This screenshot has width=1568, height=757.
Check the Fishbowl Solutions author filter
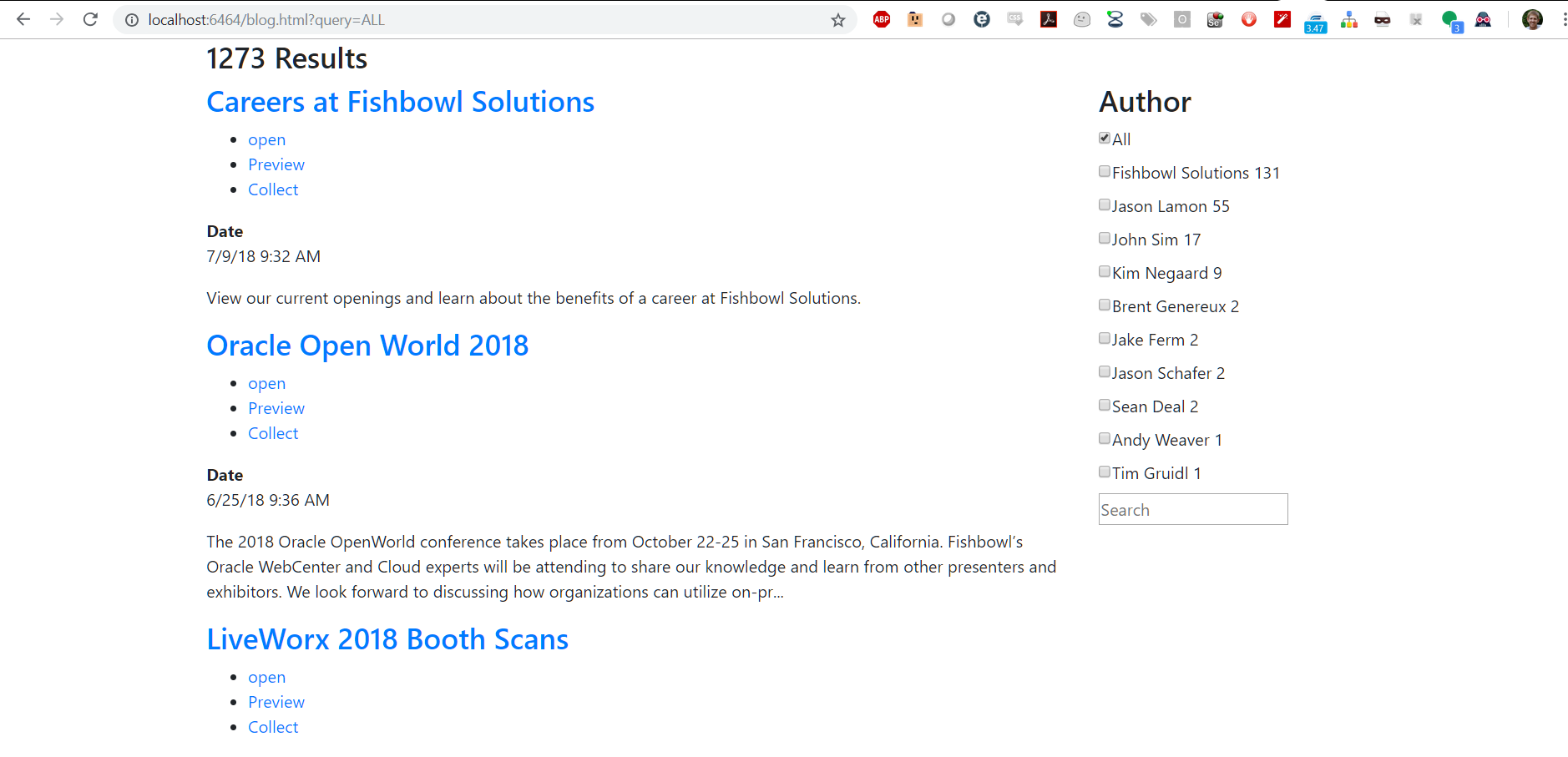click(x=1105, y=171)
